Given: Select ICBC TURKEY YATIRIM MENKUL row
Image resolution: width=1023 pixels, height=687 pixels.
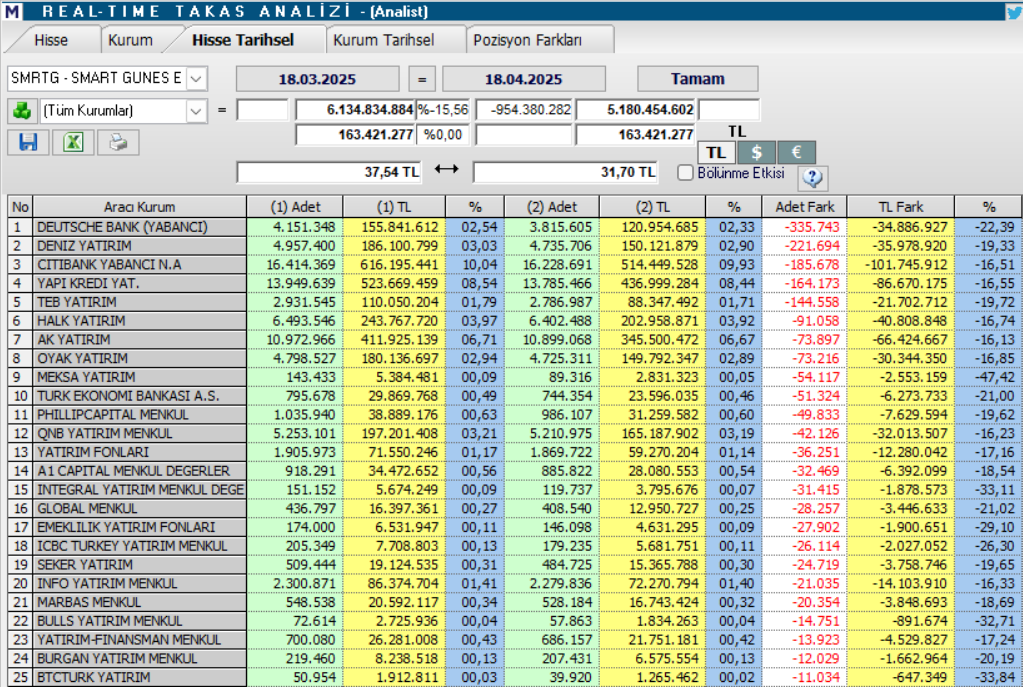Looking at the screenshot, I should click(x=515, y=546).
